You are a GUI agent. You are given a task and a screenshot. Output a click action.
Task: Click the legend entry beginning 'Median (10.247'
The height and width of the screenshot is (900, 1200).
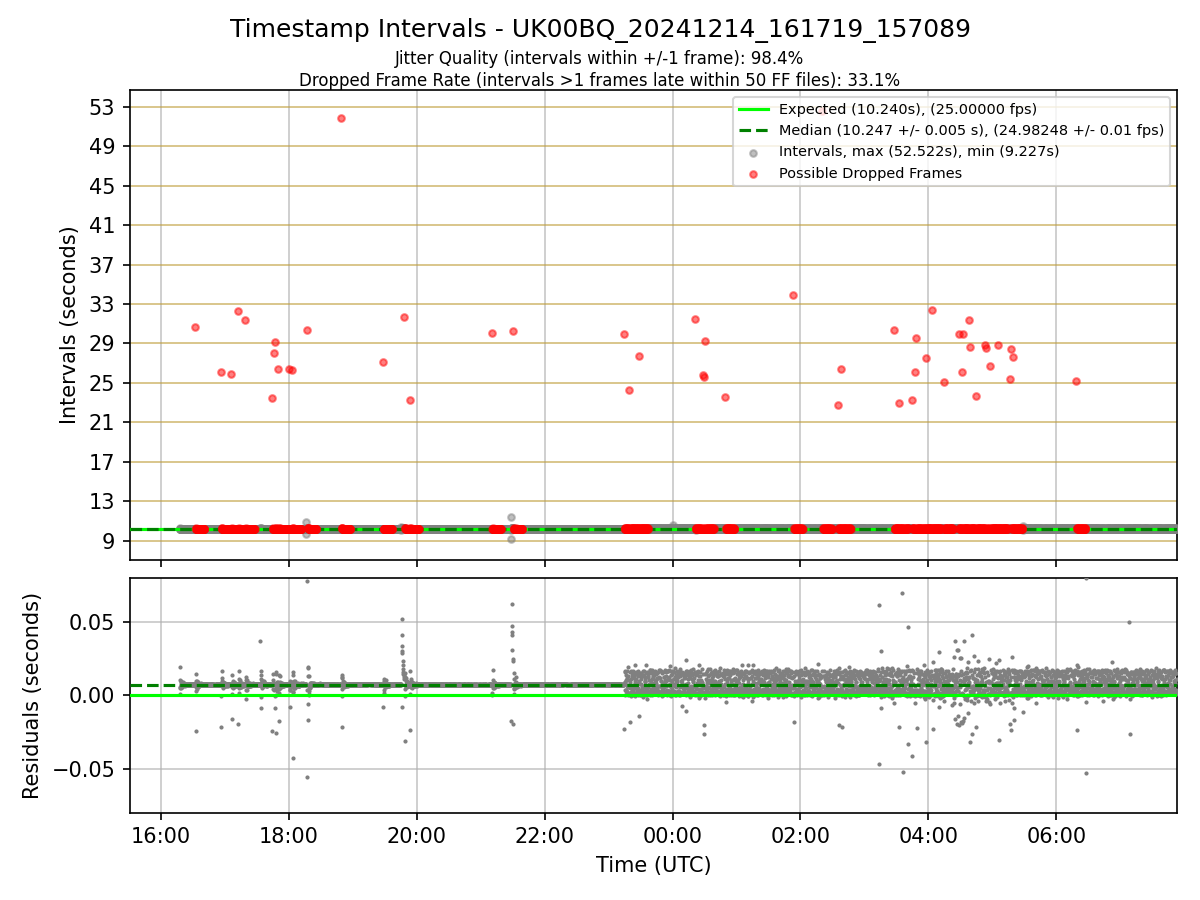click(971, 130)
